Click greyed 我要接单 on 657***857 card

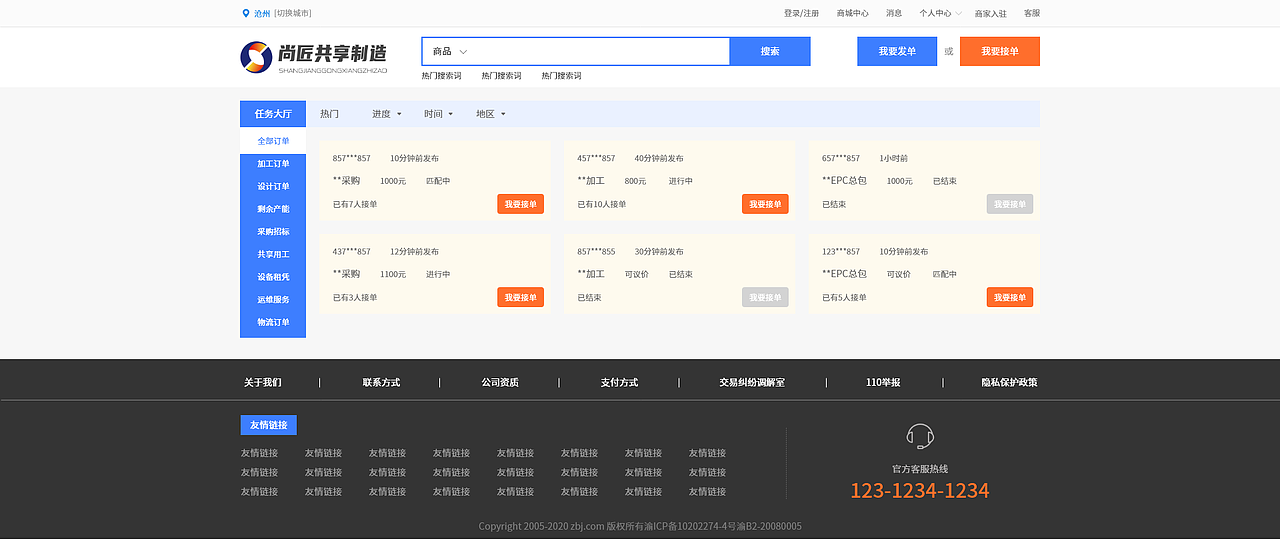[x=1010, y=204]
